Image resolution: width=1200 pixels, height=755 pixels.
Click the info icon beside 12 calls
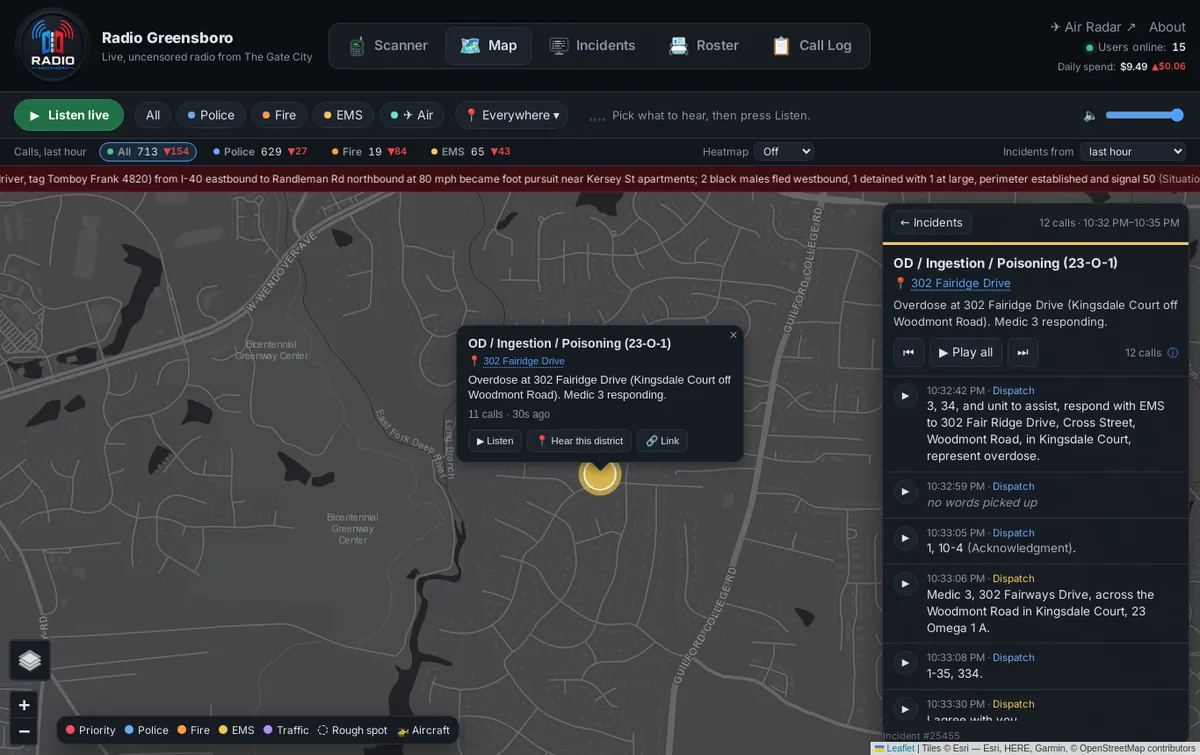tap(1173, 353)
